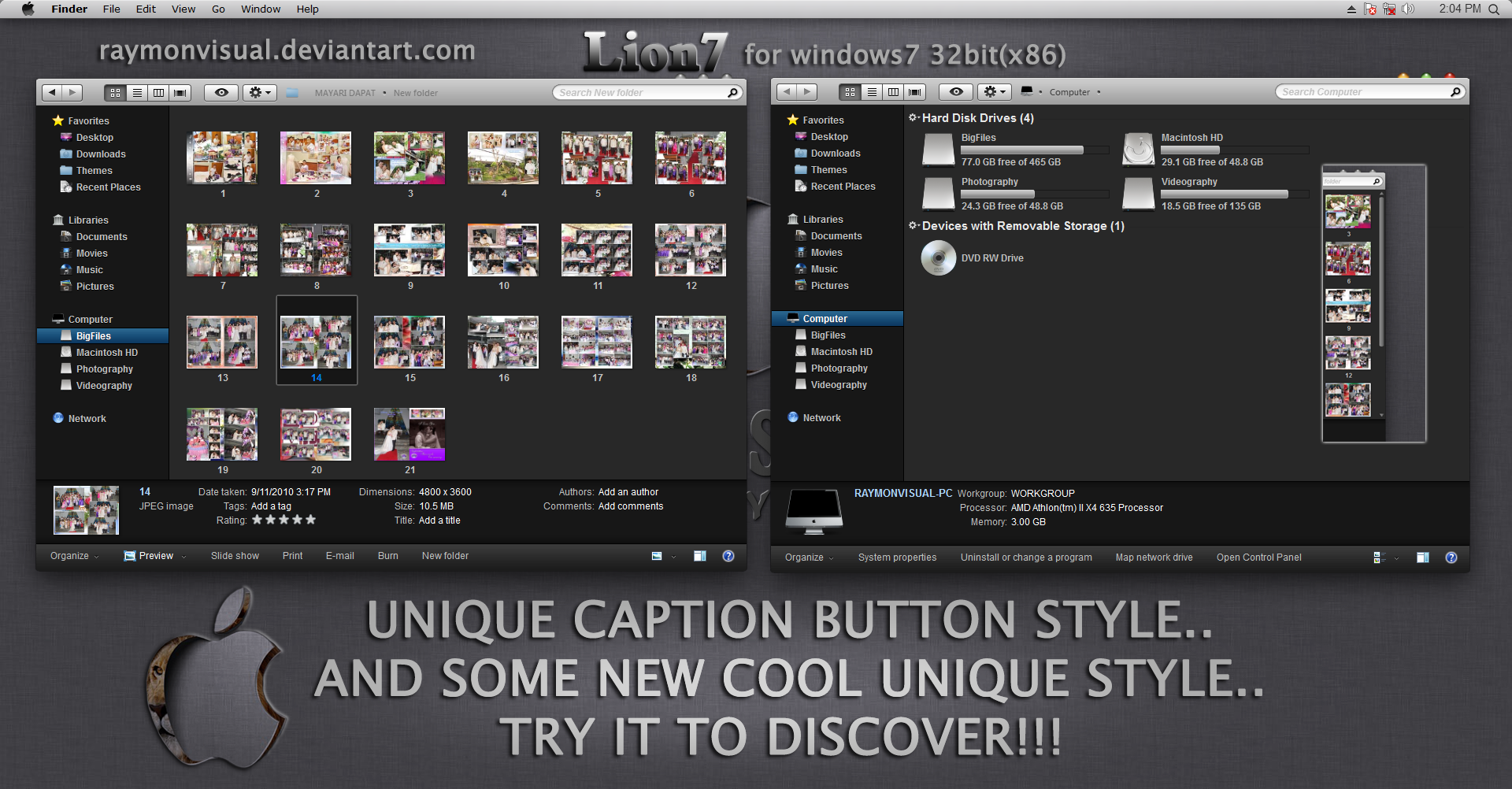The height and width of the screenshot is (789, 1512).
Task: Select Pictures in Computer window sidebar
Action: tap(829, 286)
